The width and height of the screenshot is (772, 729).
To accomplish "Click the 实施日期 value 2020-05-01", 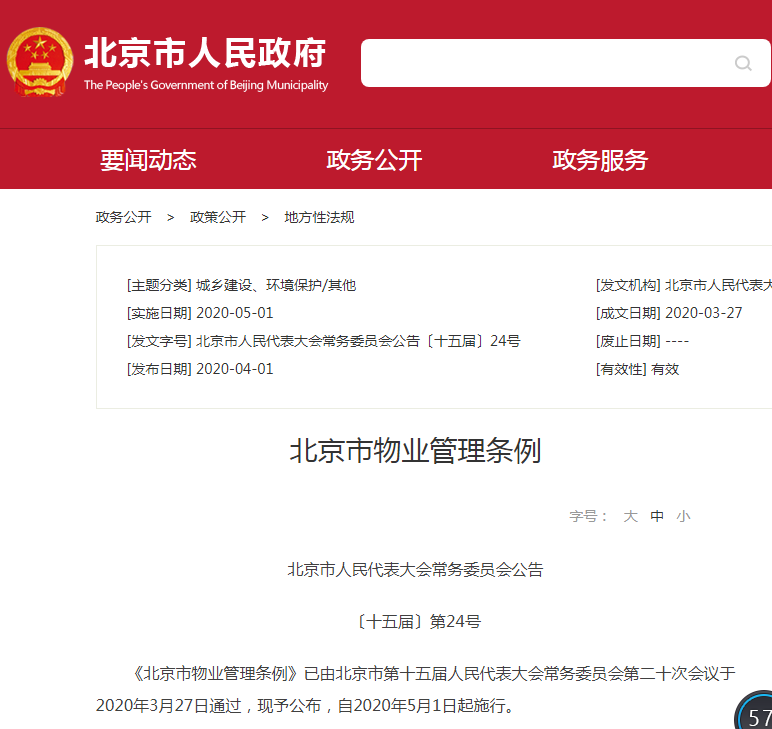I will tap(234, 313).
